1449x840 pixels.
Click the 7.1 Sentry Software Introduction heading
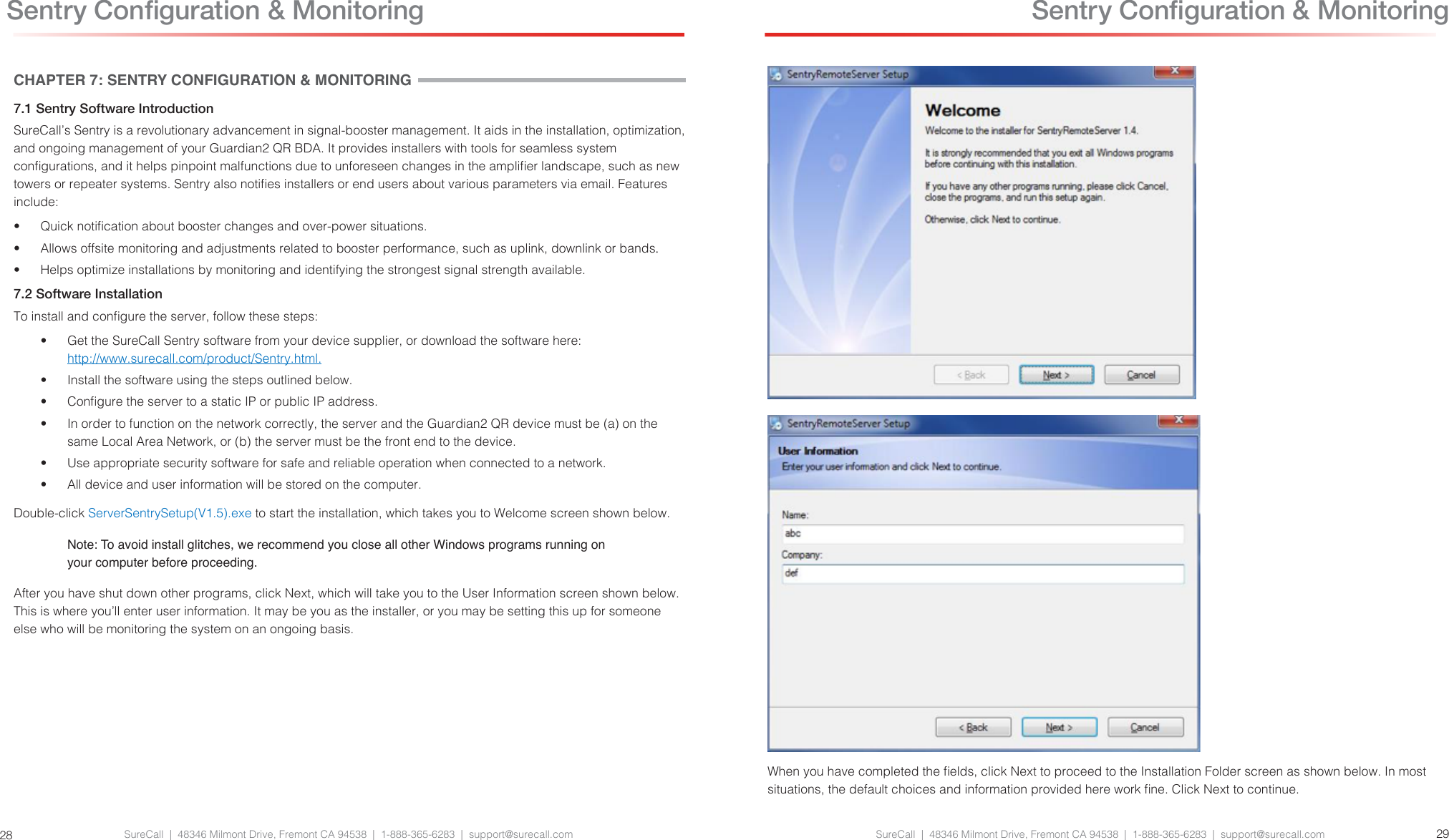click(x=113, y=109)
